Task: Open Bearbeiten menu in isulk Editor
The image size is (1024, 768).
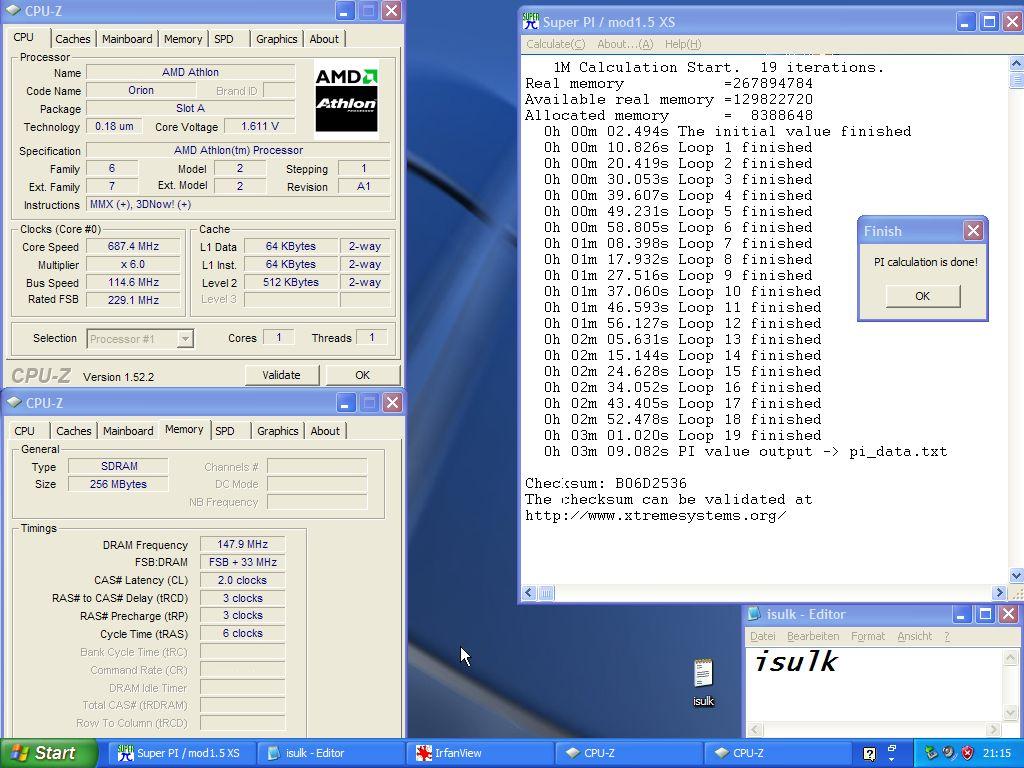Action: click(813, 636)
